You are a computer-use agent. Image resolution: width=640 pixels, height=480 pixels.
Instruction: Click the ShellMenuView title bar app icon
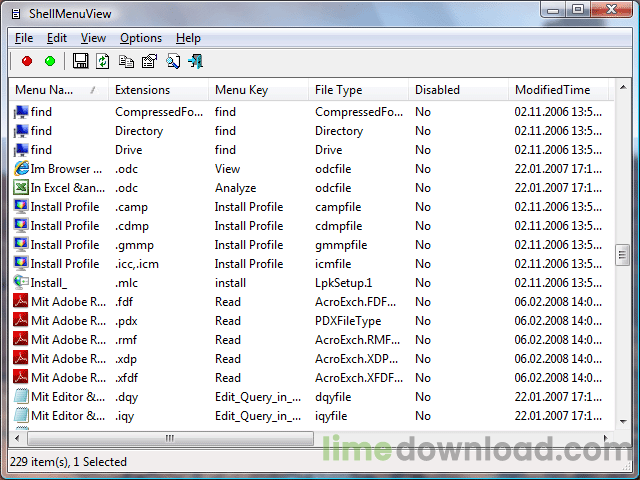(x=16, y=14)
